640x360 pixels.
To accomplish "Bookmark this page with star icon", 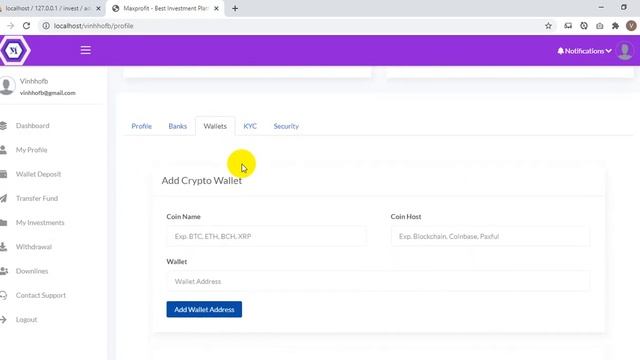I will point(548,26).
